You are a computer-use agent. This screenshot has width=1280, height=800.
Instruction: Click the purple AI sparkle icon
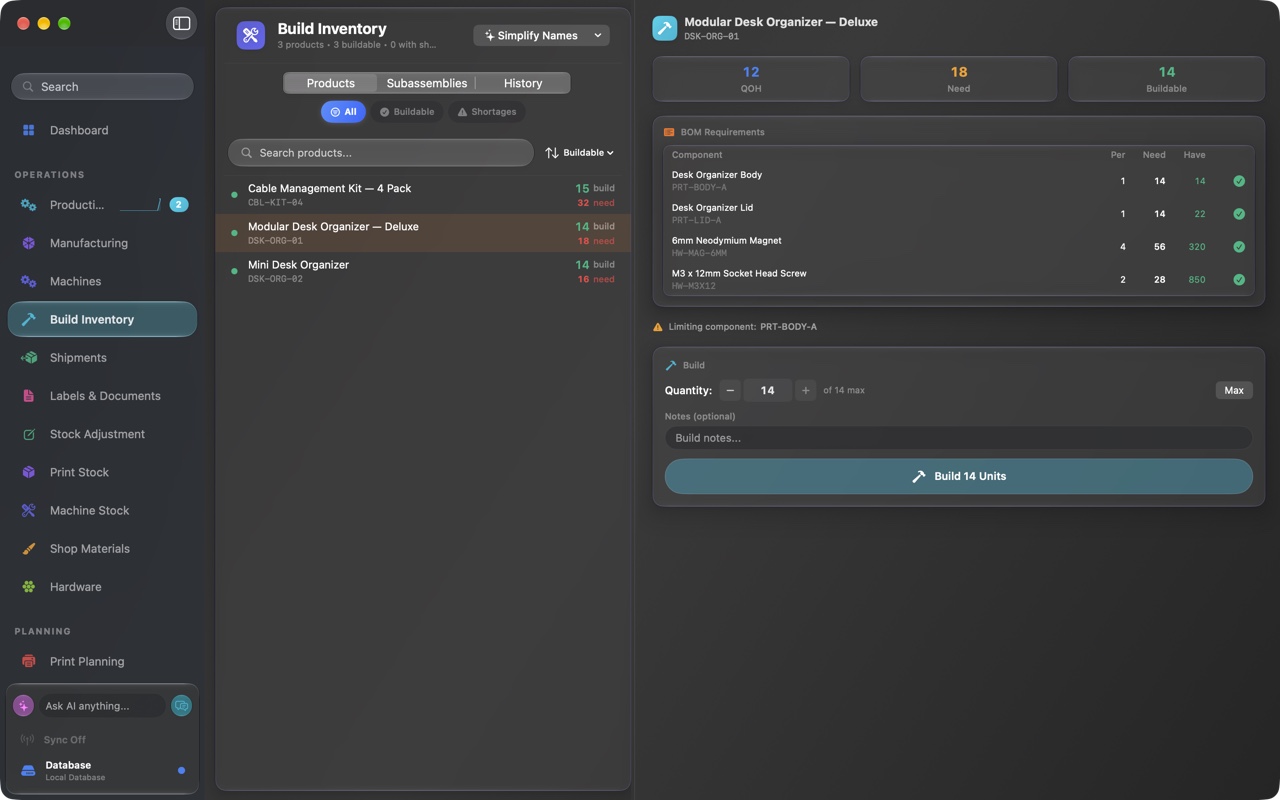[23, 706]
